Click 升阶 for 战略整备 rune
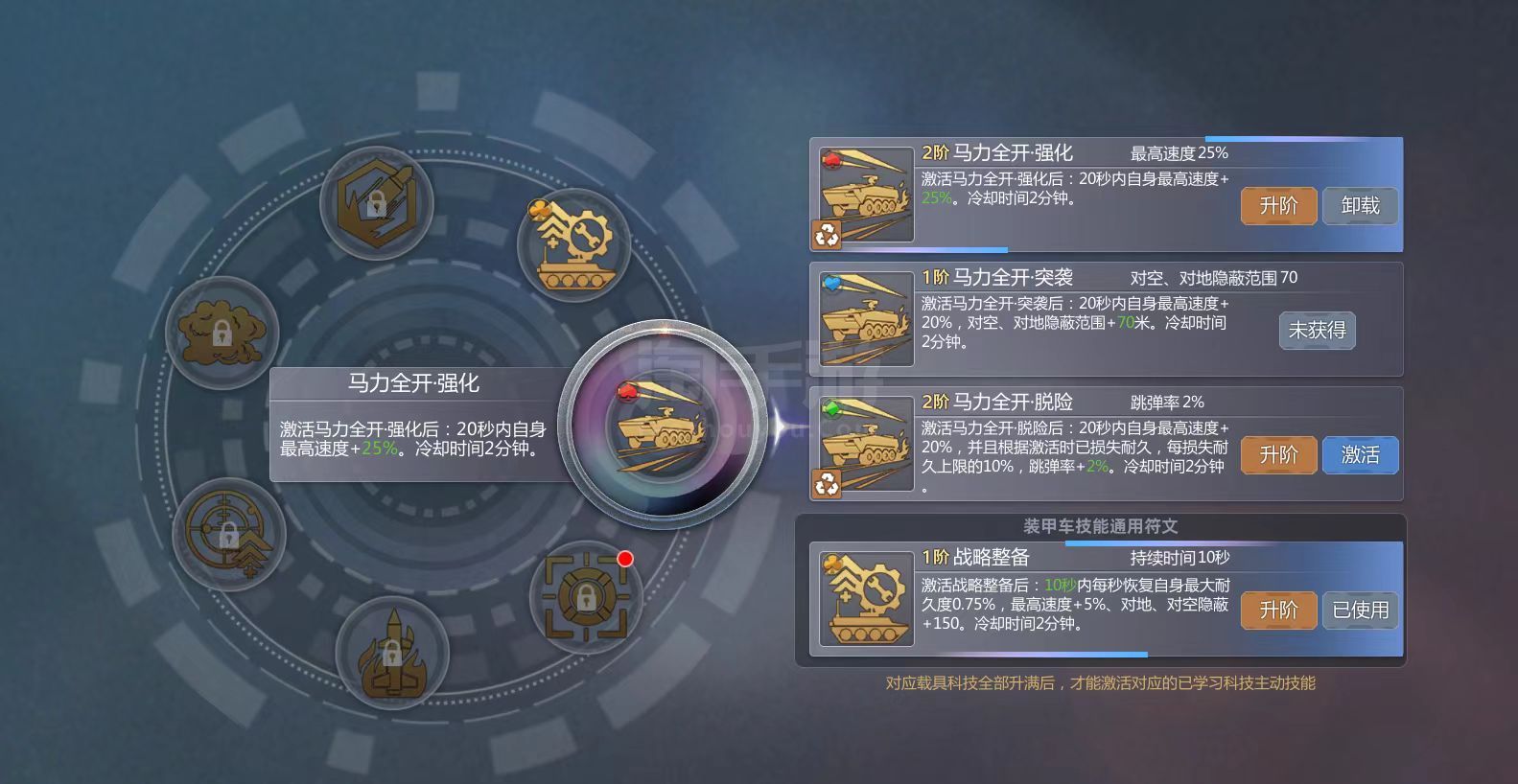Viewport: 1518px width, 784px height. 1278,611
